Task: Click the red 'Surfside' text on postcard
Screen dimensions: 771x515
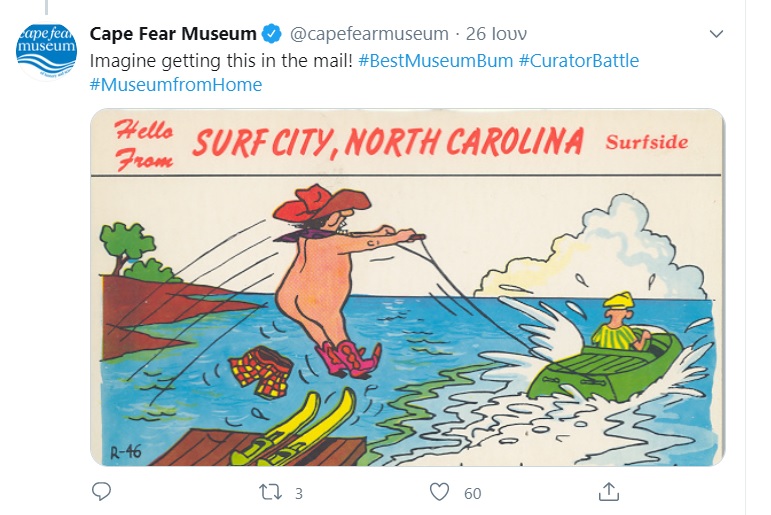Action: click(x=647, y=142)
